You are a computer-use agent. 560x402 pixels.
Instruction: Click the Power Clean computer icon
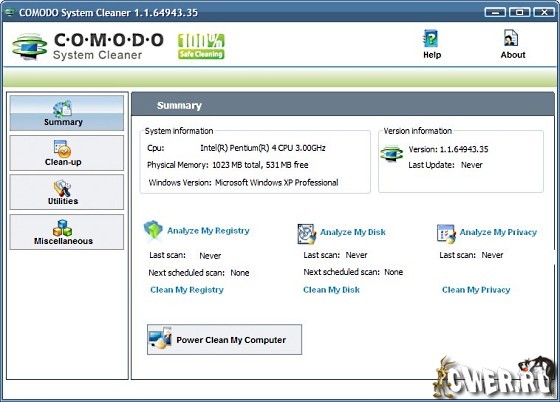pyautogui.click(x=161, y=337)
